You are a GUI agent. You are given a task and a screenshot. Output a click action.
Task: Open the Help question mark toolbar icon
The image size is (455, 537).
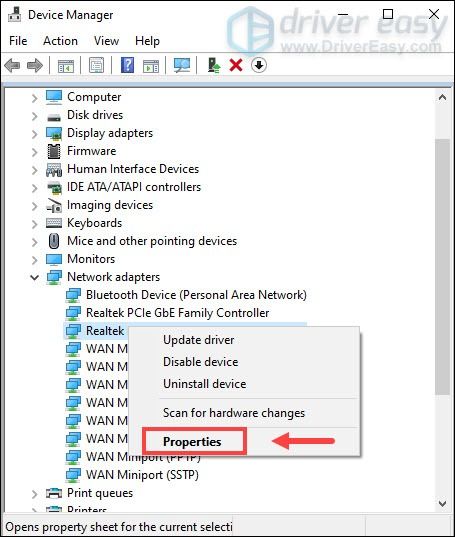click(127, 65)
